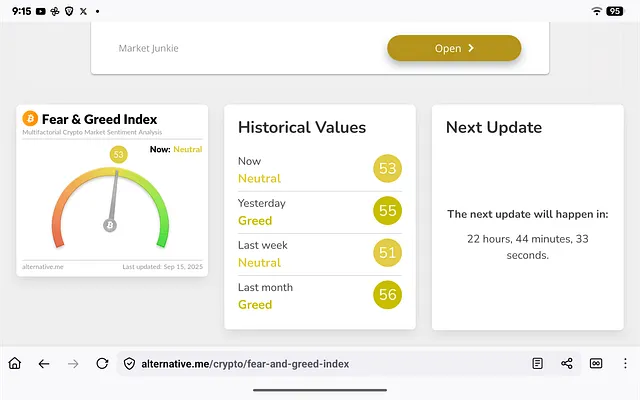Go back with the back arrow
The width and height of the screenshot is (640, 400).
tap(44, 363)
